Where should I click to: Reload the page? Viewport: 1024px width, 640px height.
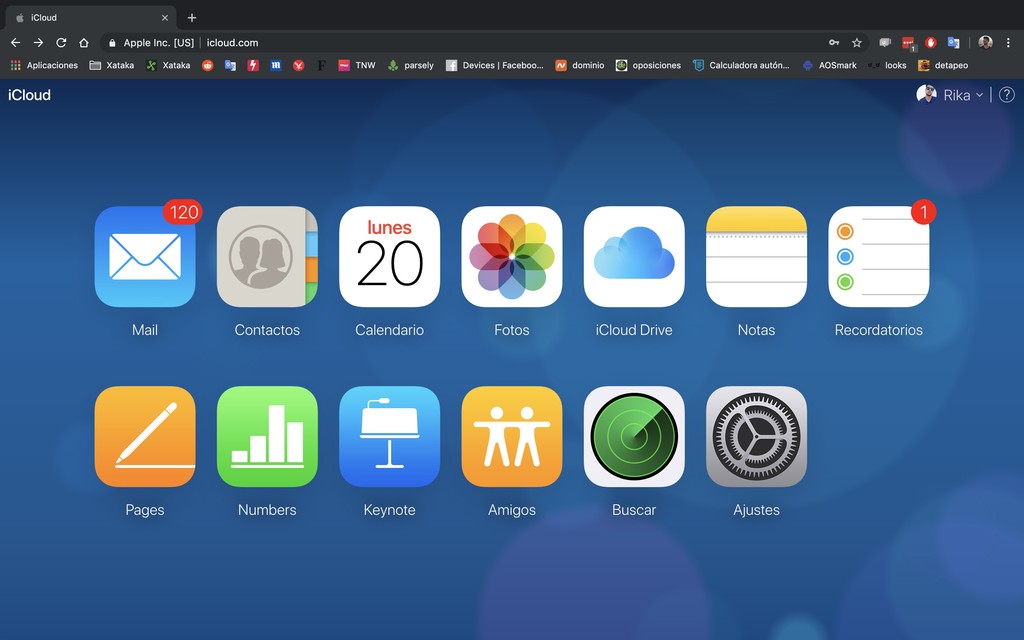pyautogui.click(x=61, y=43)
